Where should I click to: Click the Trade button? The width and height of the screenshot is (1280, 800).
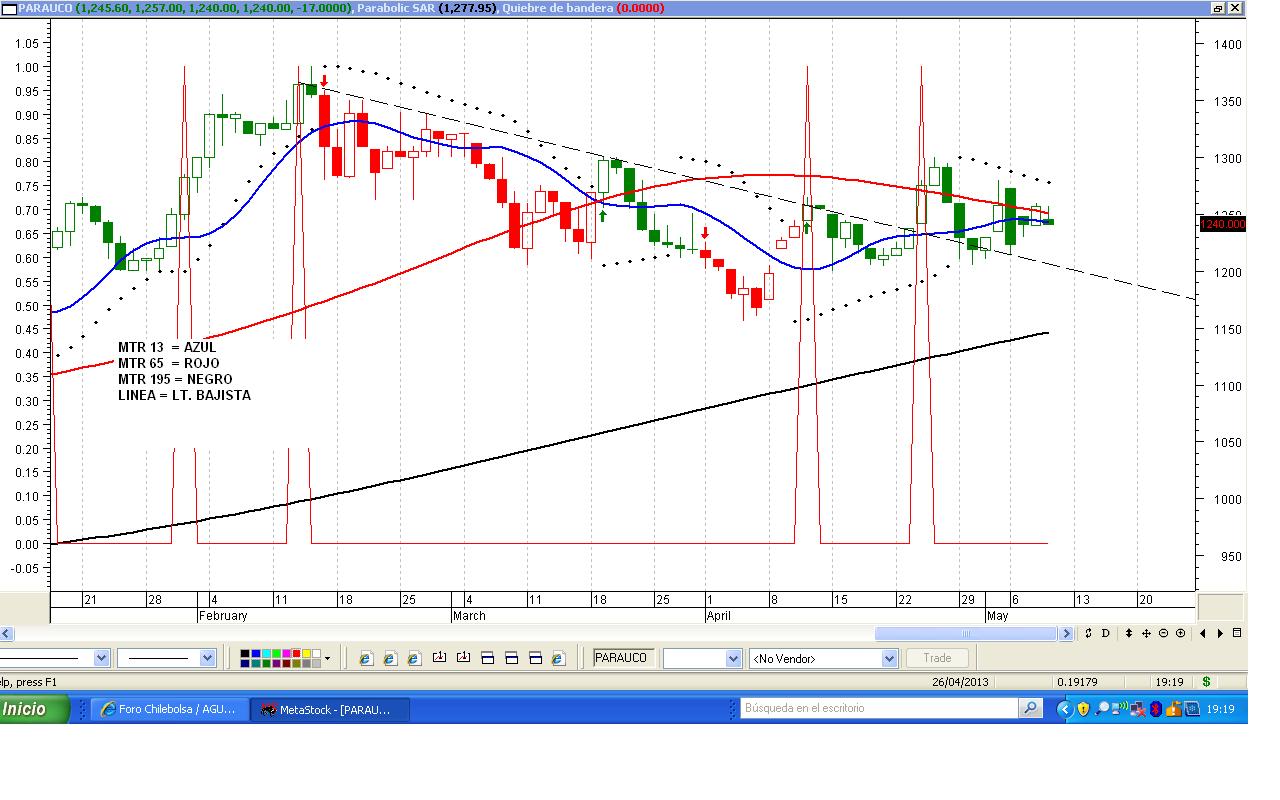click(x=937, y=658)
